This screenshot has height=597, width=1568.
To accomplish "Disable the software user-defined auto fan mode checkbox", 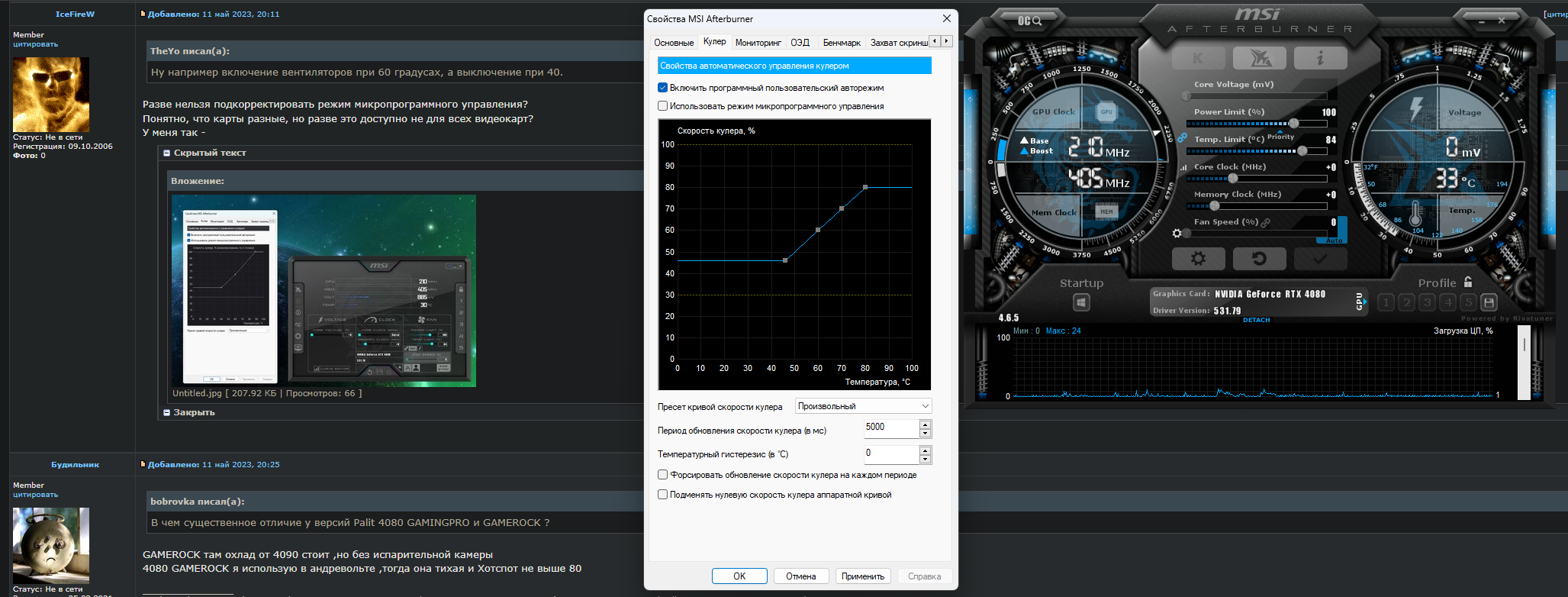I will pos(662,88).
